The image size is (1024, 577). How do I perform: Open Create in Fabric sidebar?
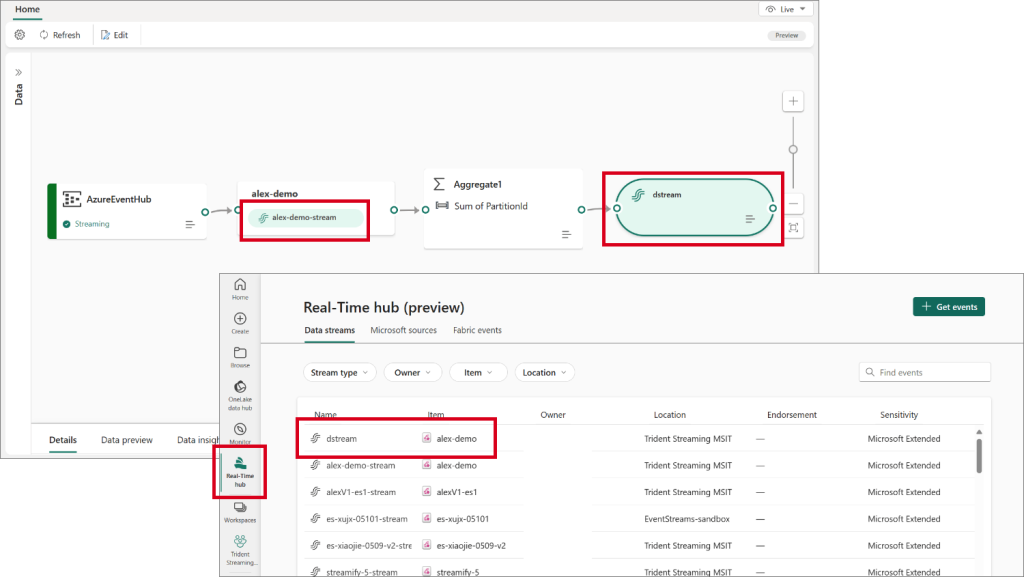tap(240, 323)
